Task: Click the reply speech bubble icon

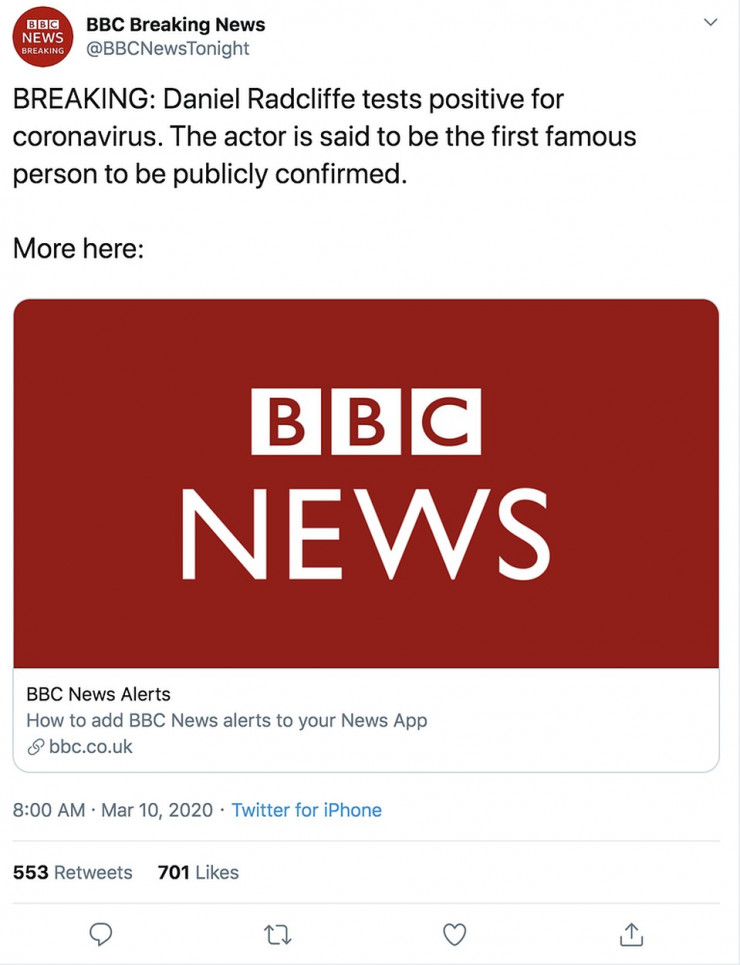Action: [101, 934]
